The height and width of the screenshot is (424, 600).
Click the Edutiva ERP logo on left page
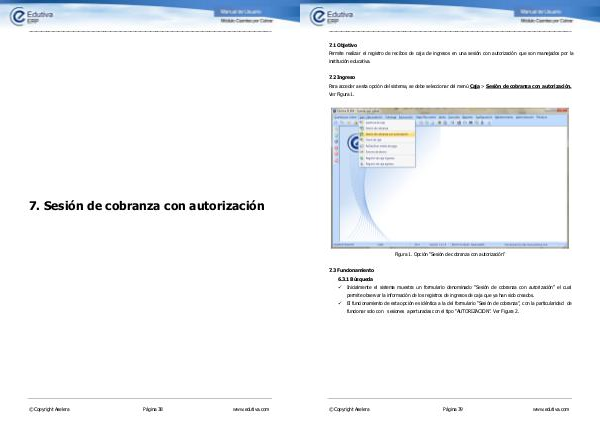[31, 16]
